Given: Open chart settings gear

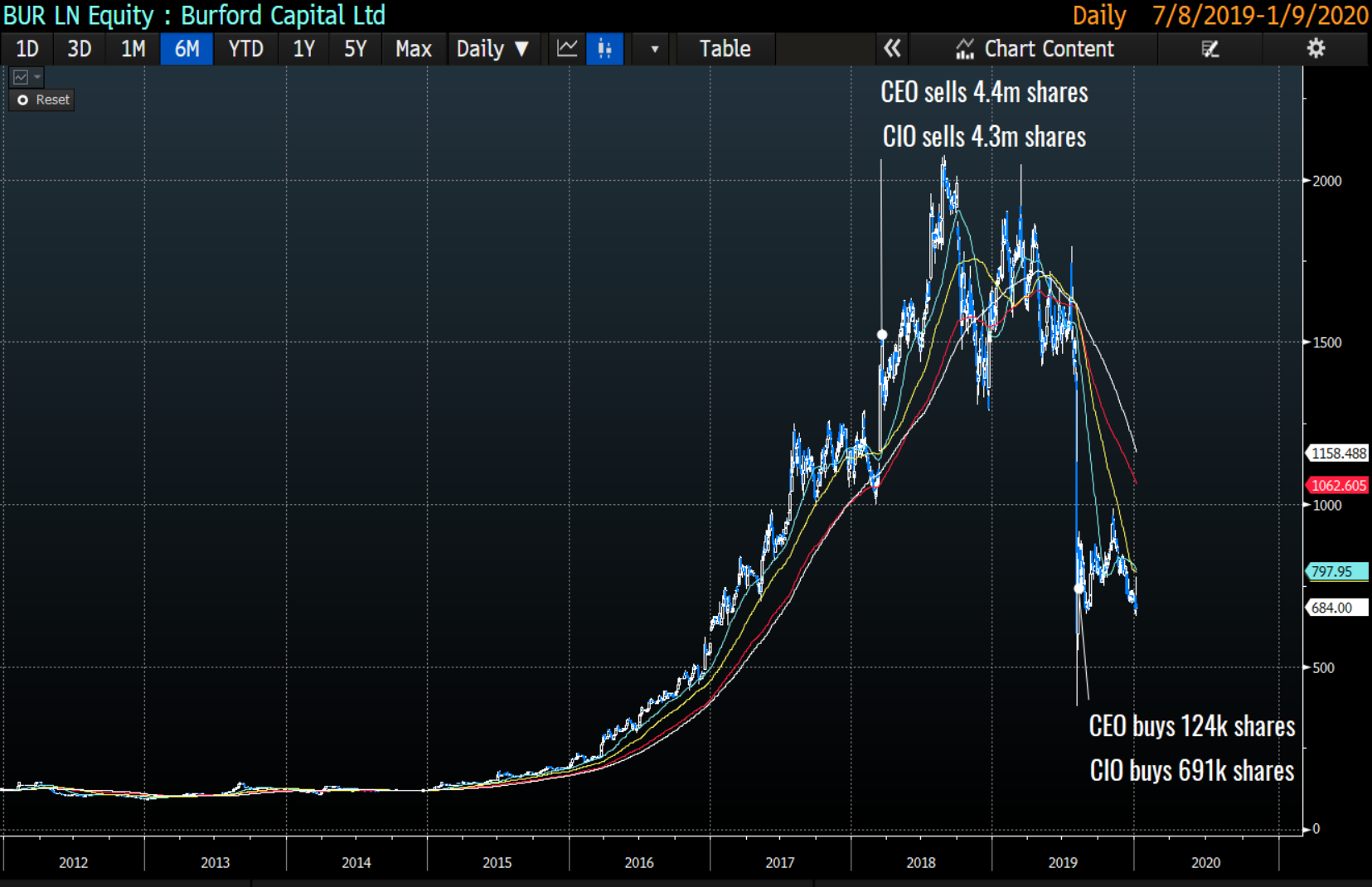Looking at the screenshot, I should [1316, 49].
